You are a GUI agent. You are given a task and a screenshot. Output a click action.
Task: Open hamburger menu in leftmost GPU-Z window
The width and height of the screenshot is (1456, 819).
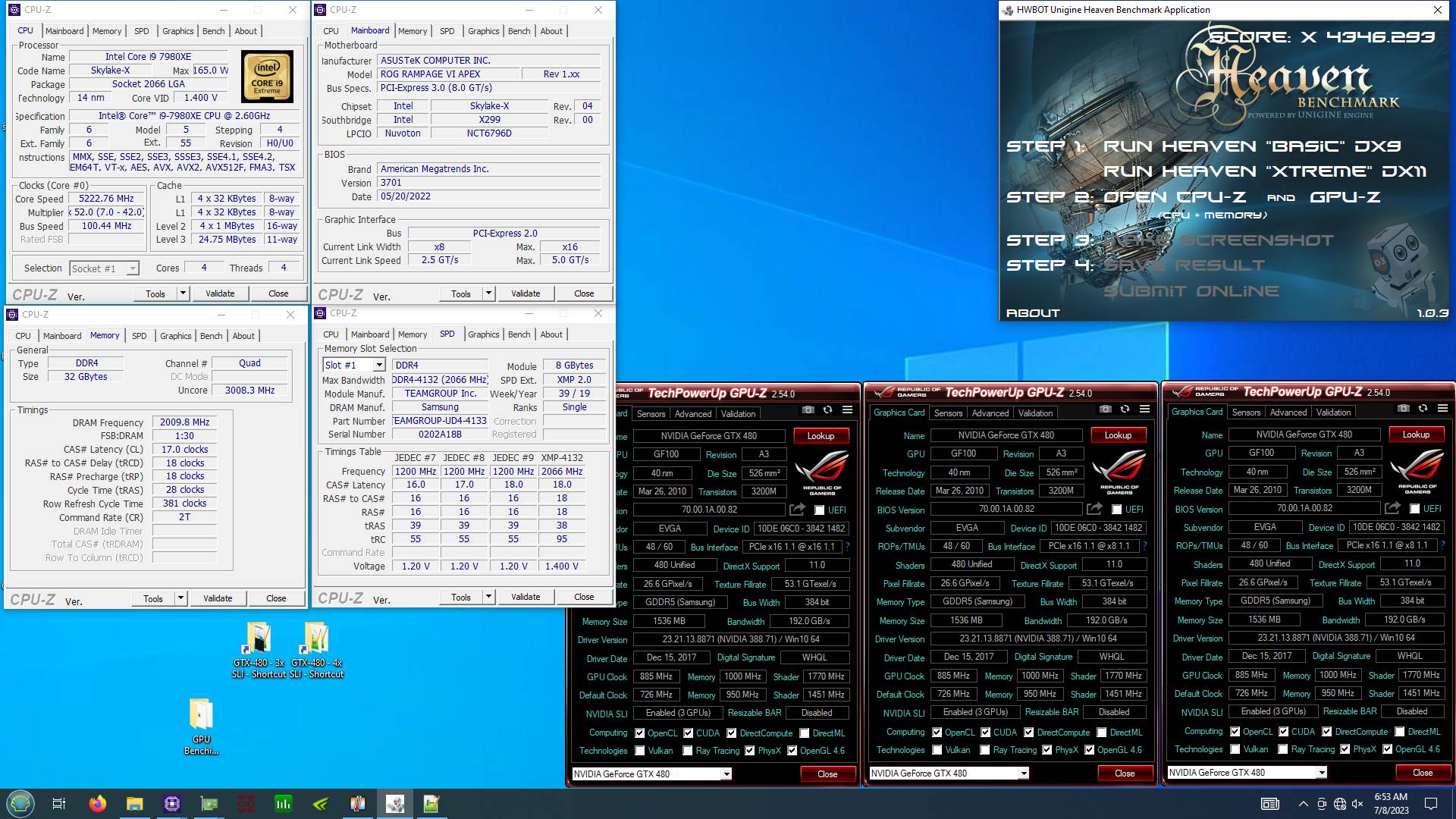coord(847,410)
